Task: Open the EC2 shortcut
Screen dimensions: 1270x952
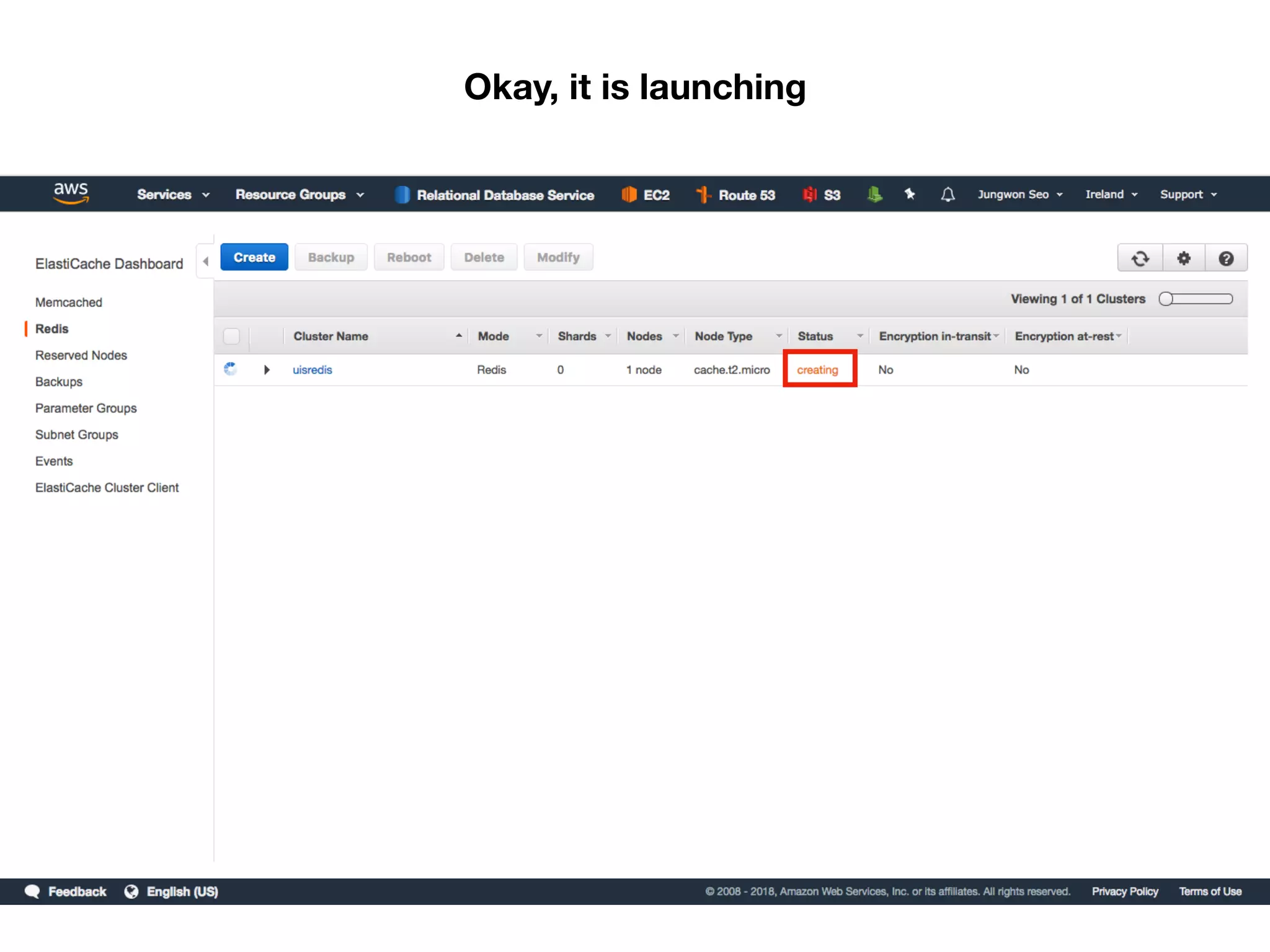Action: [x=646, y=195]
